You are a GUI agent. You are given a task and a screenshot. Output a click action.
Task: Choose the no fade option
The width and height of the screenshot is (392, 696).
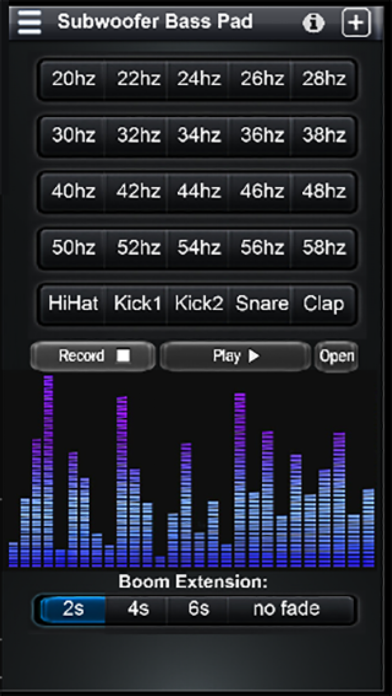[x=292, y=609]
